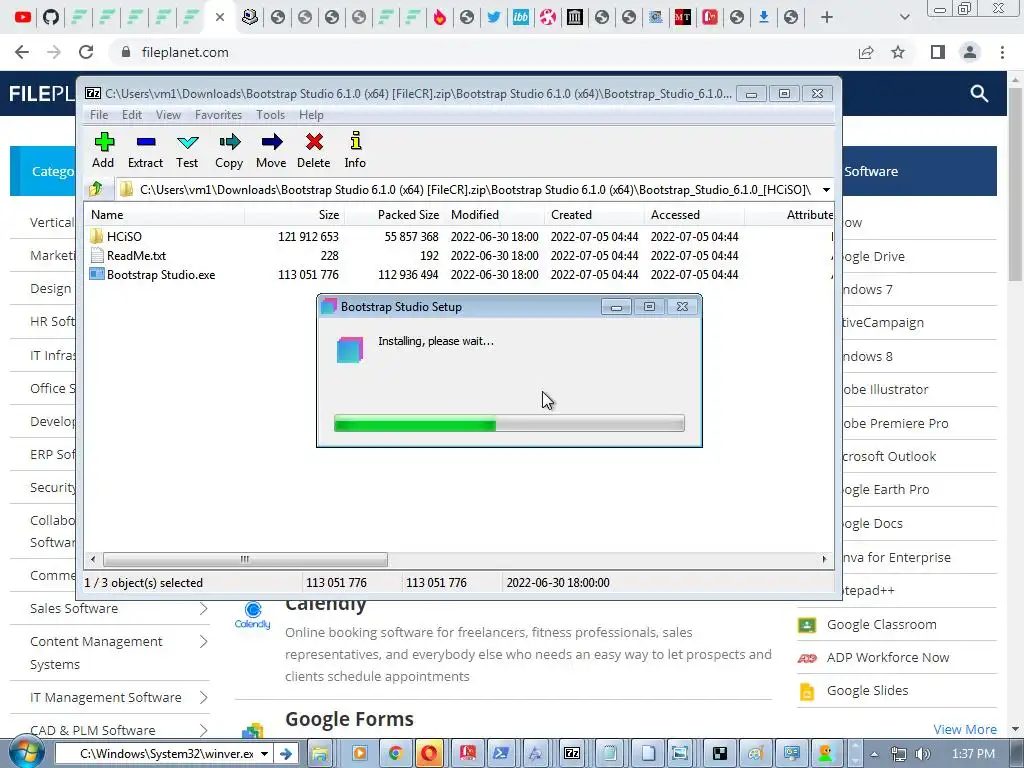Sort files by the Name column

tap(165, 215)
